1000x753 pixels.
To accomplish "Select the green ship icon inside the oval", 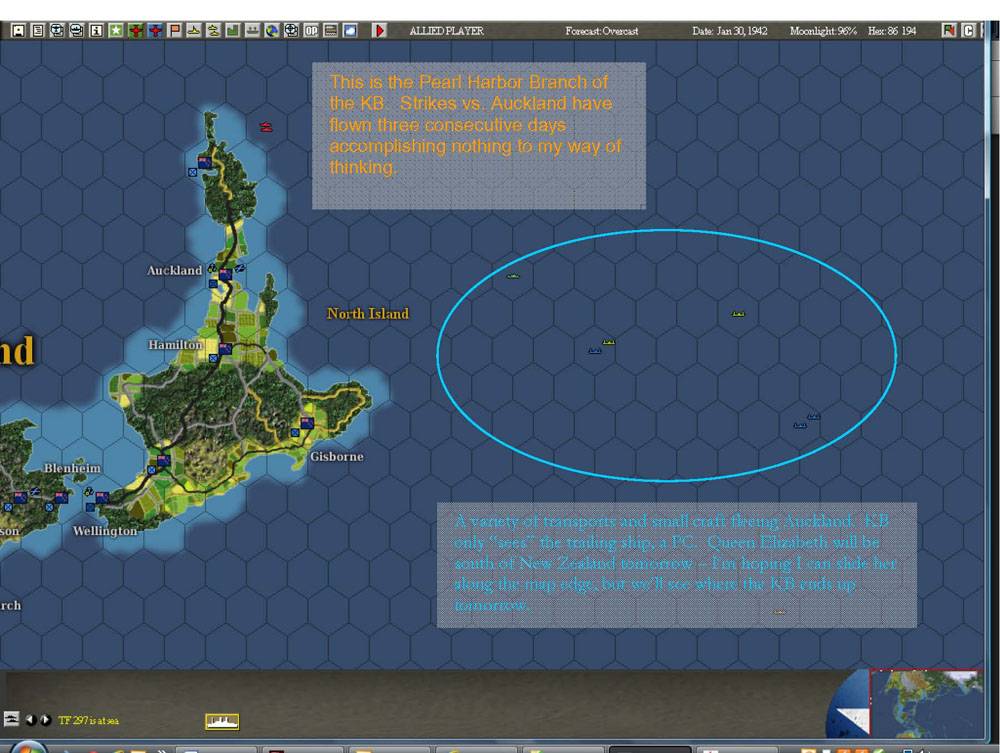I will click(513, 276).
